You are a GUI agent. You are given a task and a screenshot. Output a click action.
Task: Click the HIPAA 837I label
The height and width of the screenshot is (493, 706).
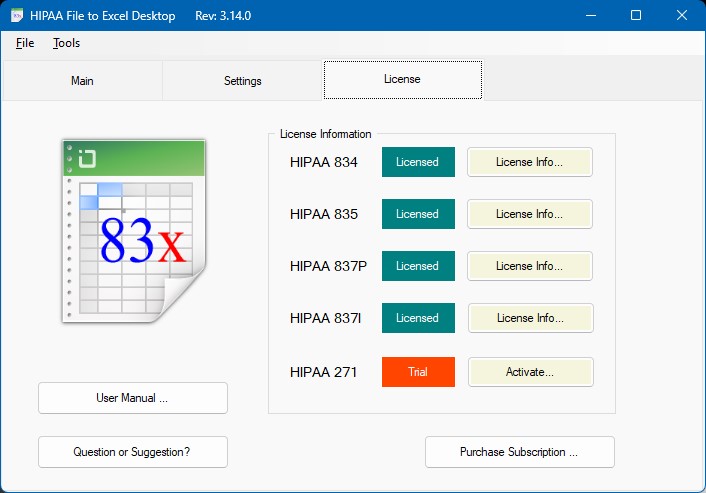pyautogui.click(x=326, y=318)
